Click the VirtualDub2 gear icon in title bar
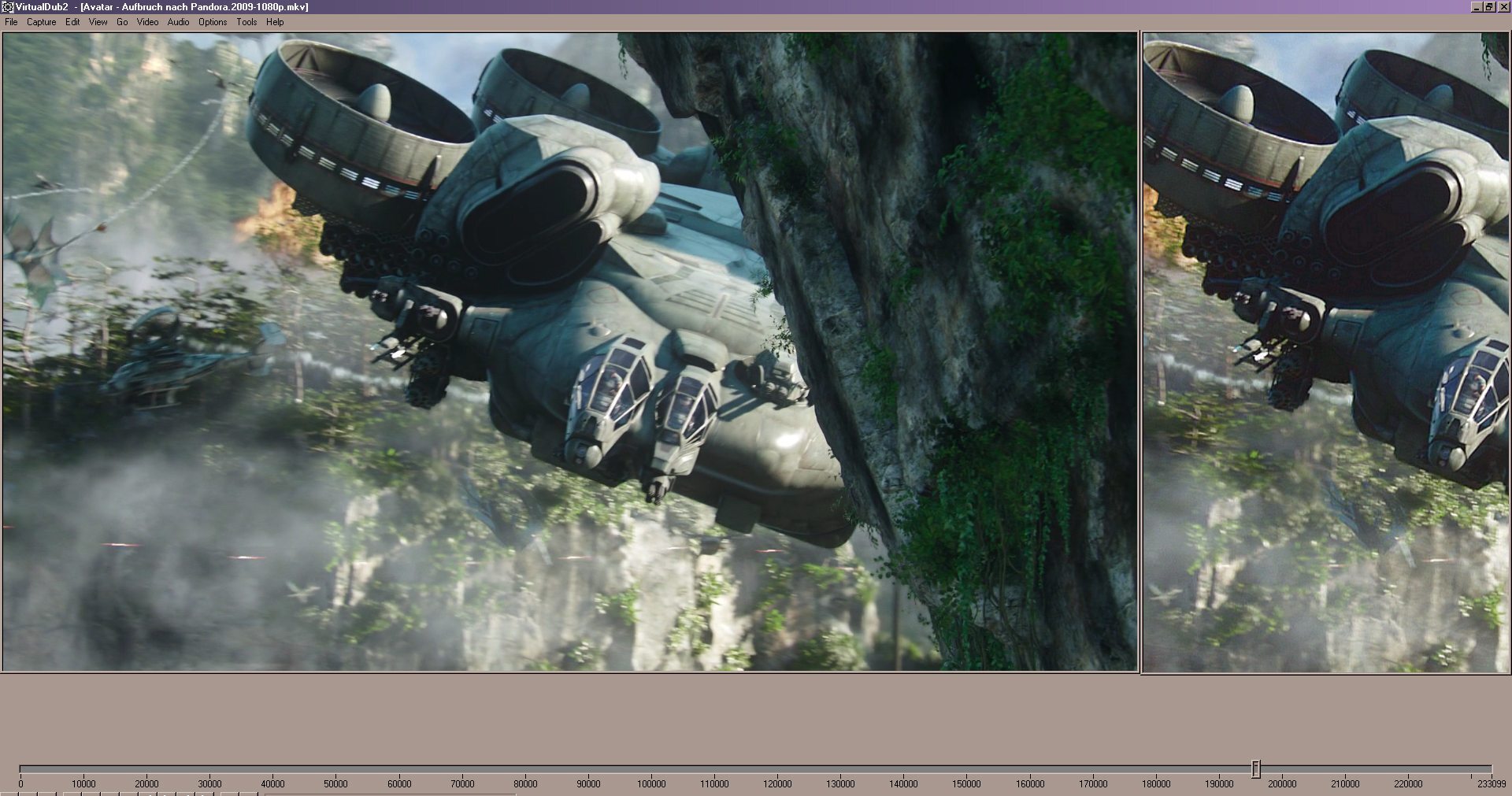The height and width of the screenshot is (796, 1512). tap(8, 7)
